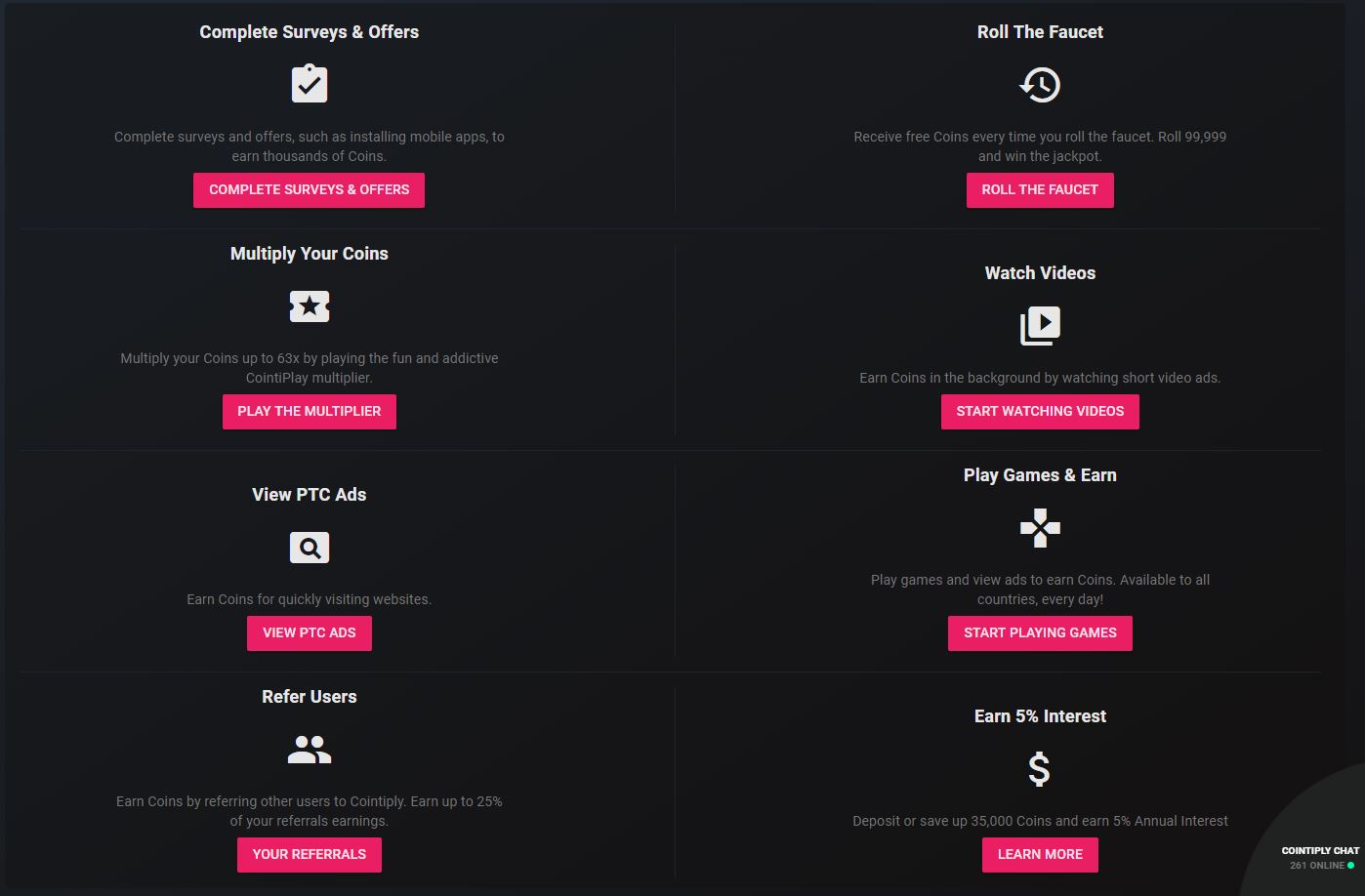
Task: Go to Your Referrals button
Action: pyautogui.click(x=310, y=854)
